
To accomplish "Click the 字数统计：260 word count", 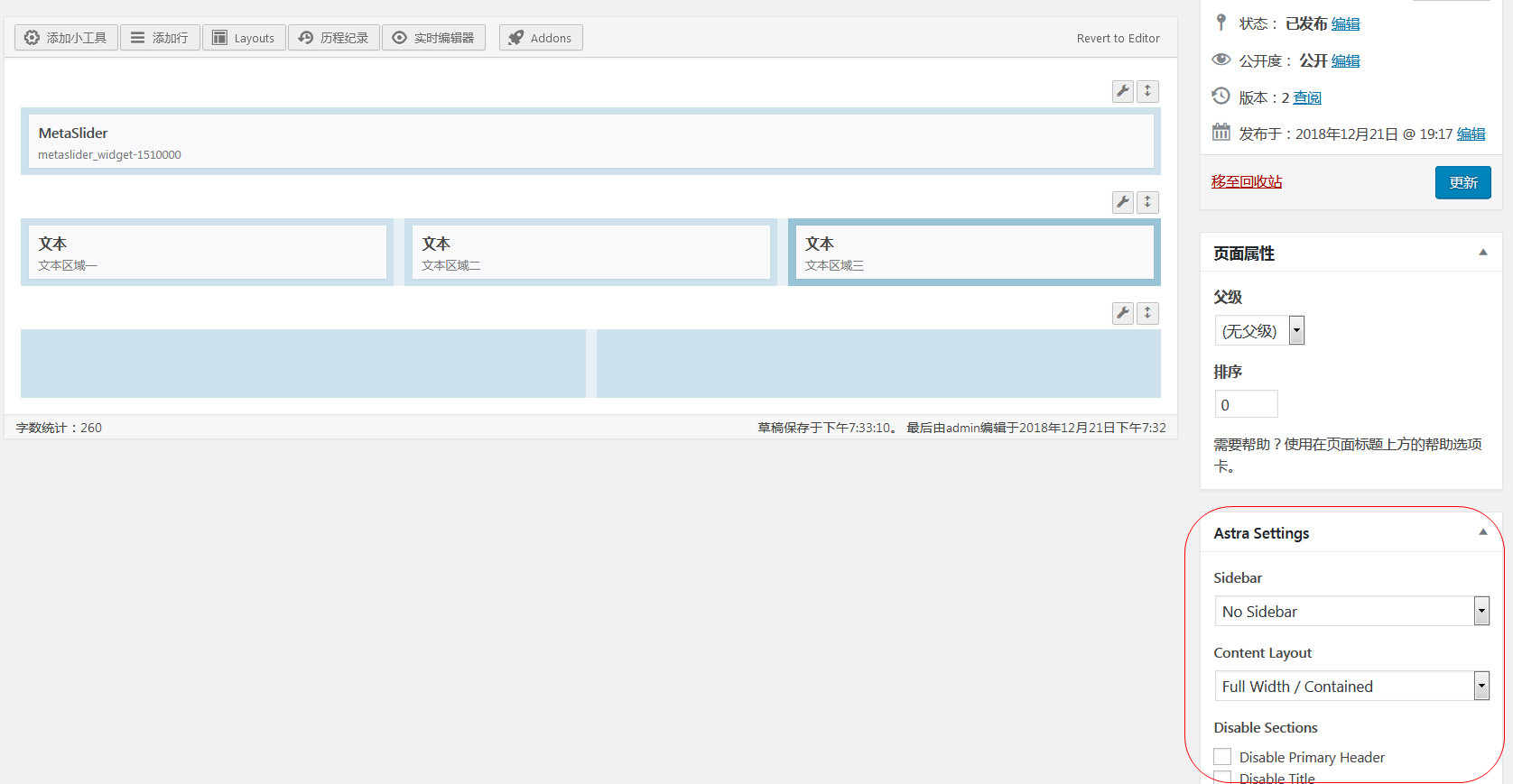I will 59,428.
